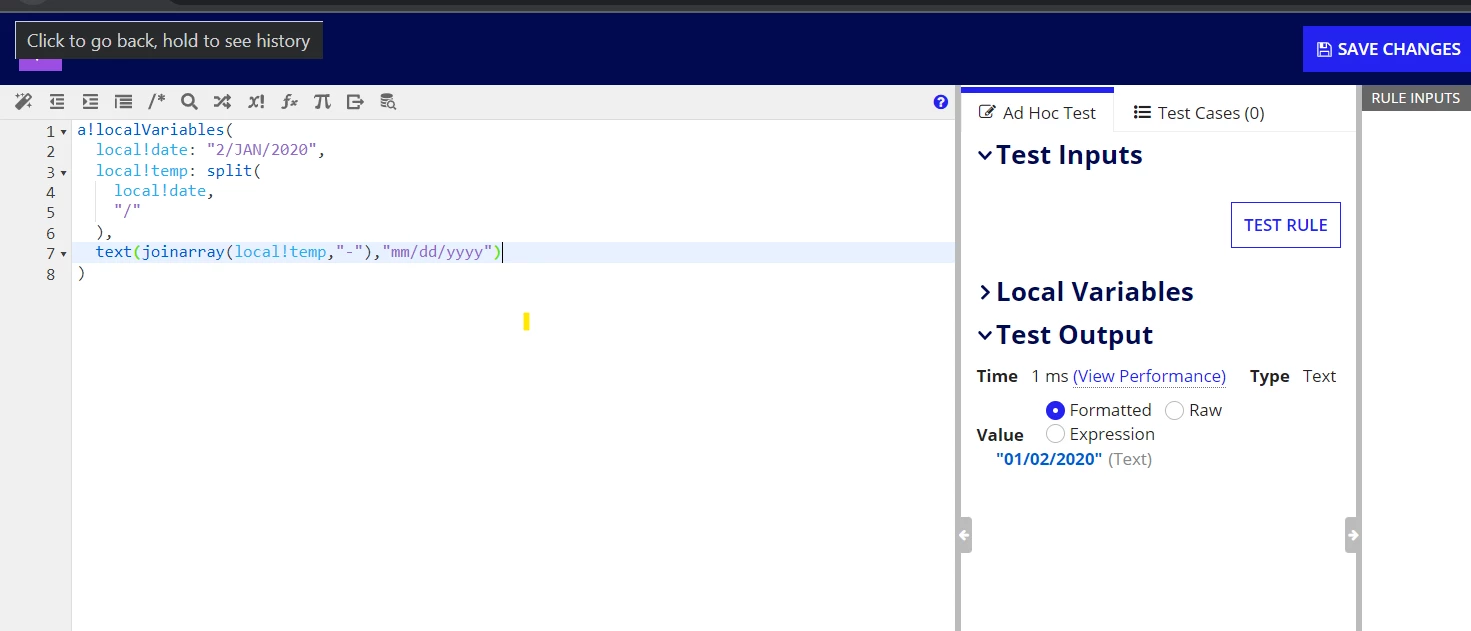Image resolution: width=1471 pixels, height=631 pixels.
Task: Click line number 8 in the gutter
Action: click(51, 274)
